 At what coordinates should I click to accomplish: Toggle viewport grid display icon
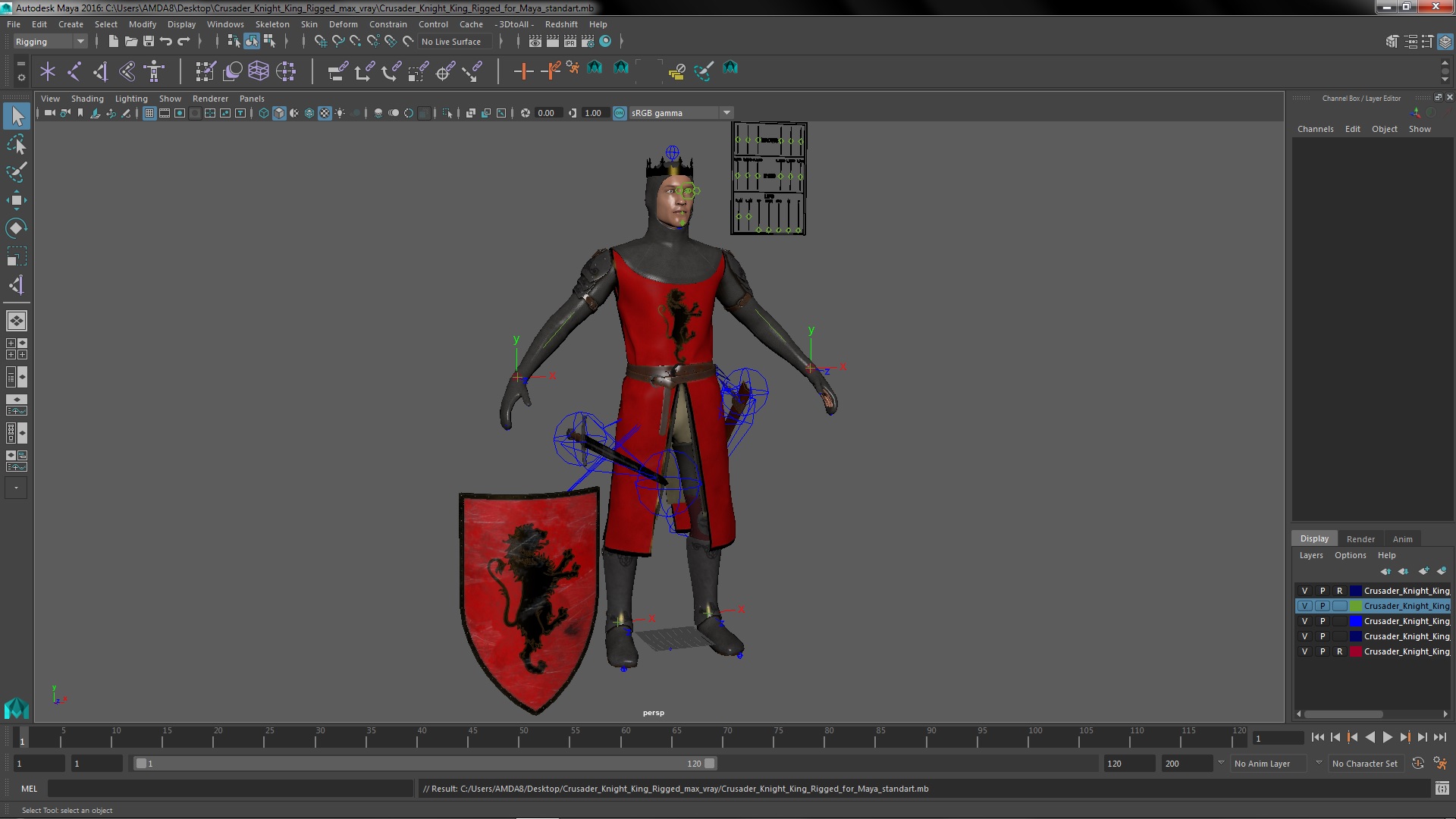(149, 113)
